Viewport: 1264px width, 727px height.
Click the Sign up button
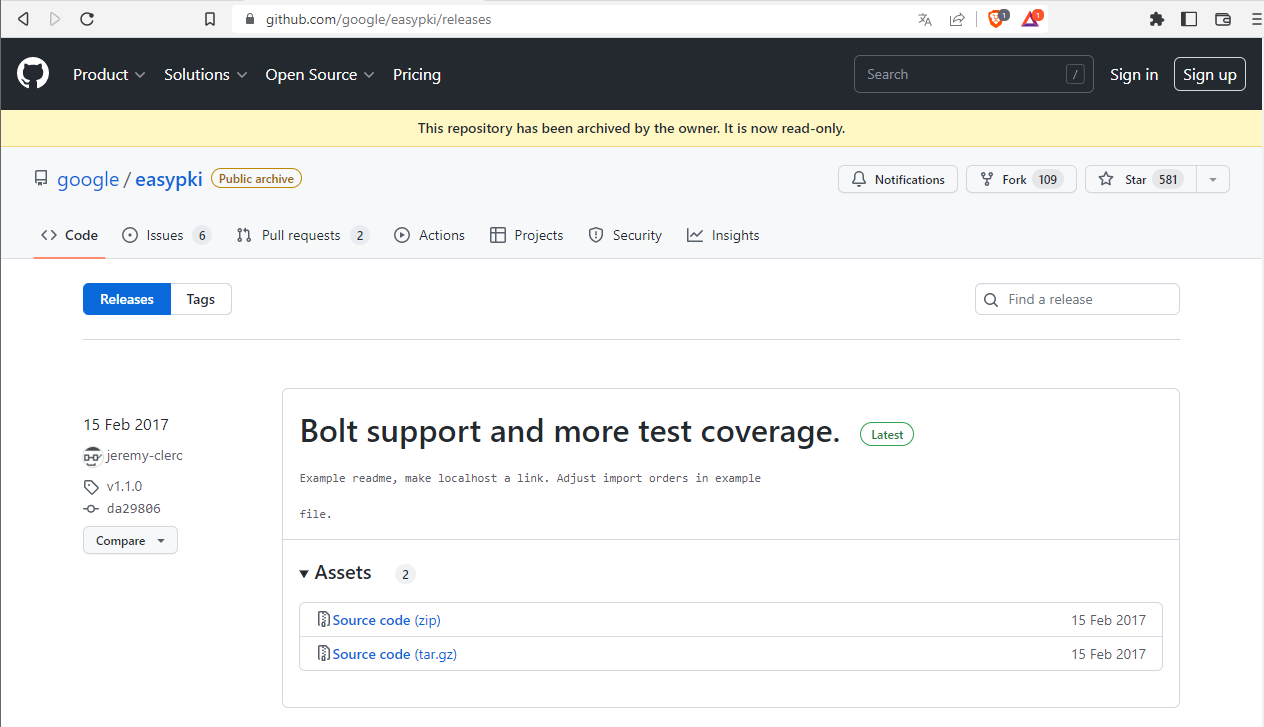[x=1209, y=75]
